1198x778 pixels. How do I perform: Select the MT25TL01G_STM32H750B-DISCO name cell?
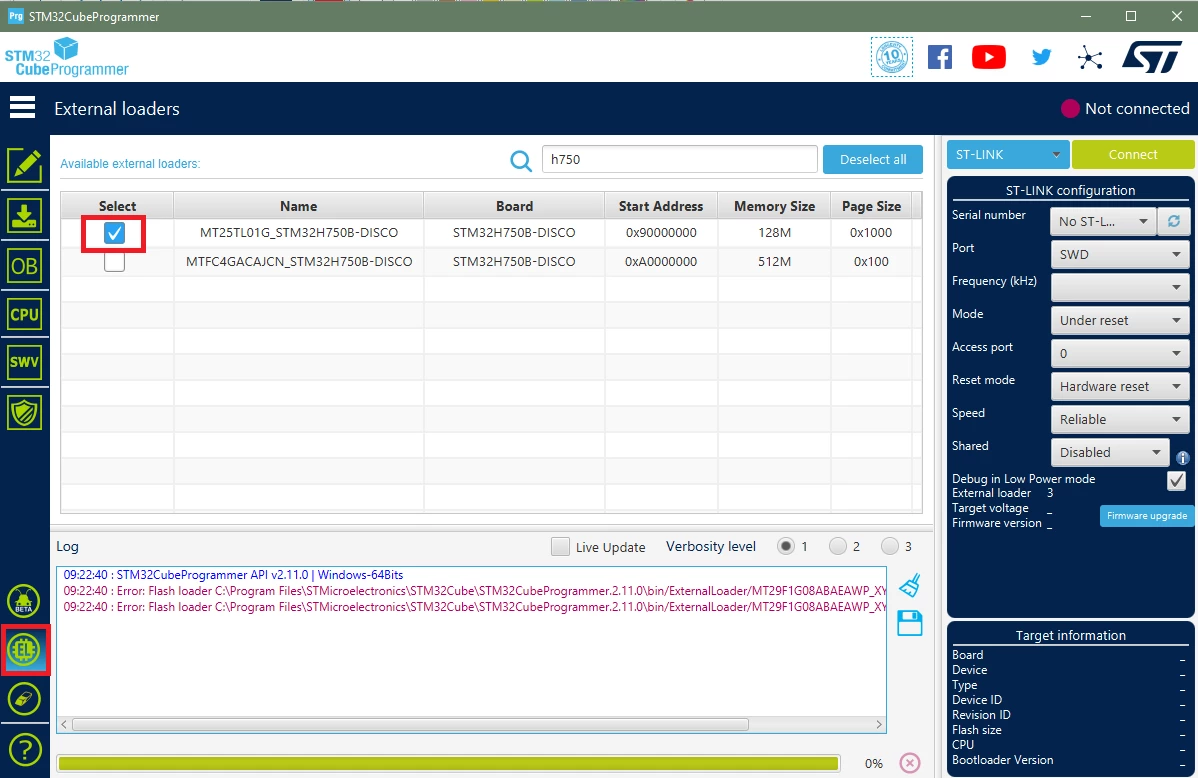click(299, 232)
